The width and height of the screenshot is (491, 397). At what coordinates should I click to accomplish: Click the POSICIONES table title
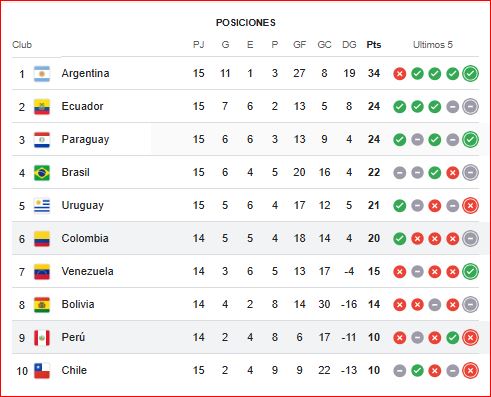pos(246,23)
